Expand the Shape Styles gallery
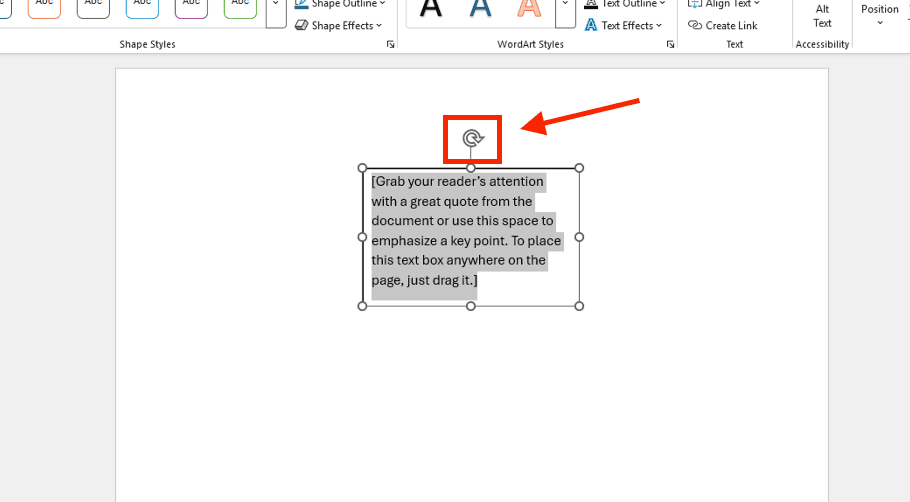This screenshot has width=910, height=502. 276,12
